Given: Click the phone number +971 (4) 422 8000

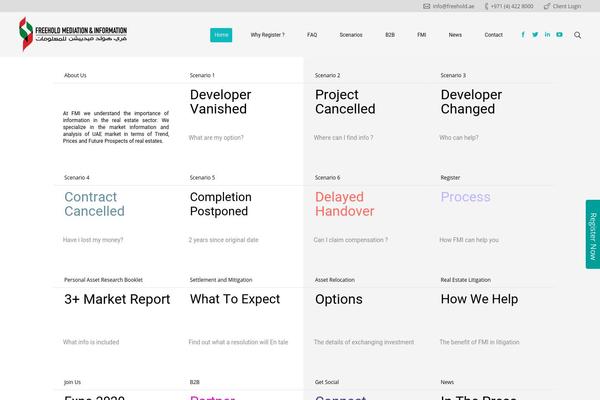Looking at the screenshot, I should pyautogui.click(x=509, y=6).
